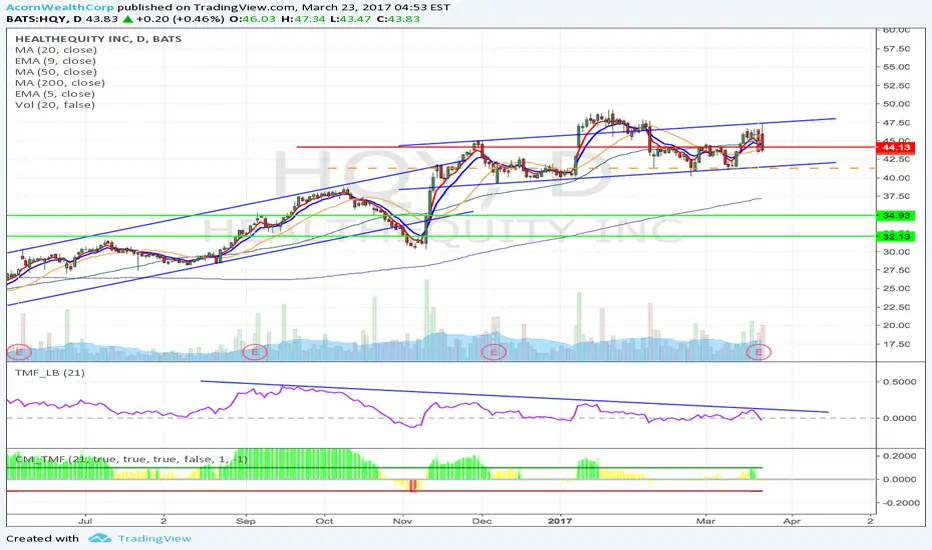The image size is (932, 550).
Task: Select the MA (50, close) indicator label
Action: click(x=56, y=72)
